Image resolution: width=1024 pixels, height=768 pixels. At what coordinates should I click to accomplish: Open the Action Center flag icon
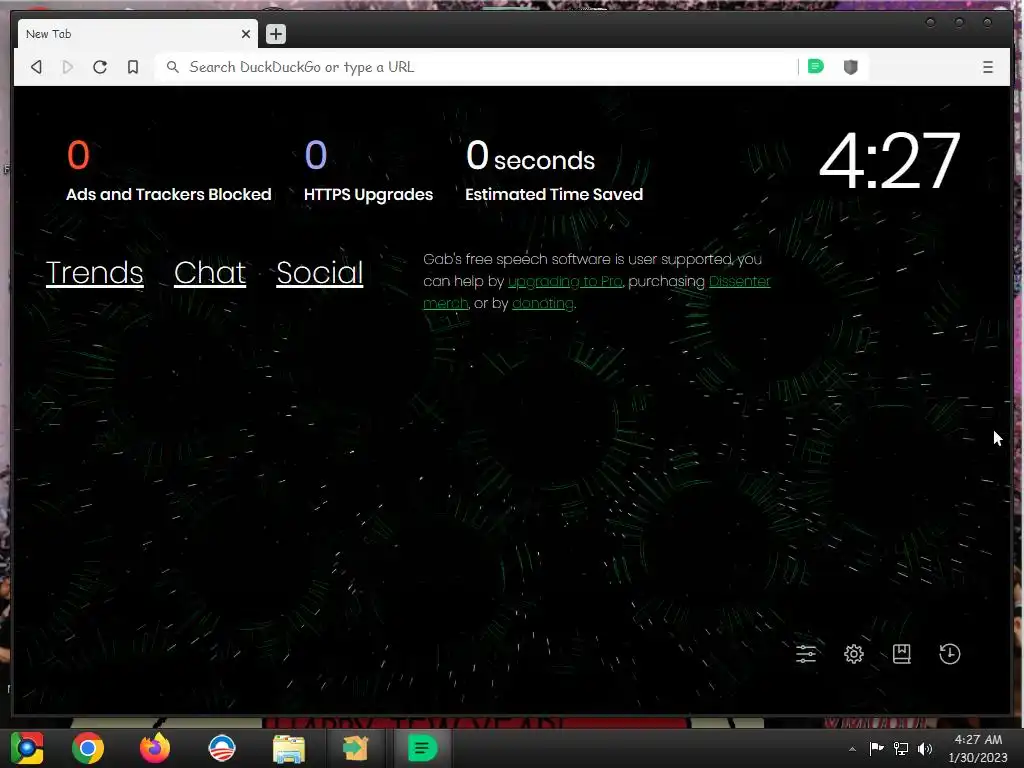[x=876, y=748]
